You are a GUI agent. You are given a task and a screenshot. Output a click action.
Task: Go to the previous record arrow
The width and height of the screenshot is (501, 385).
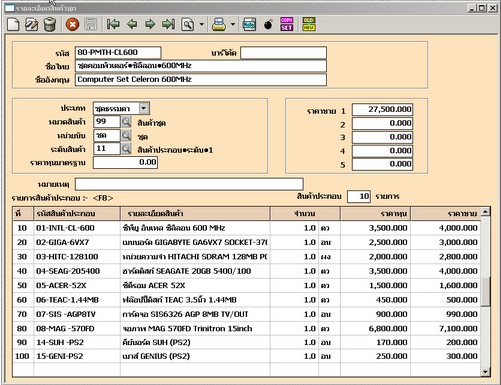[x=132, y=24]
